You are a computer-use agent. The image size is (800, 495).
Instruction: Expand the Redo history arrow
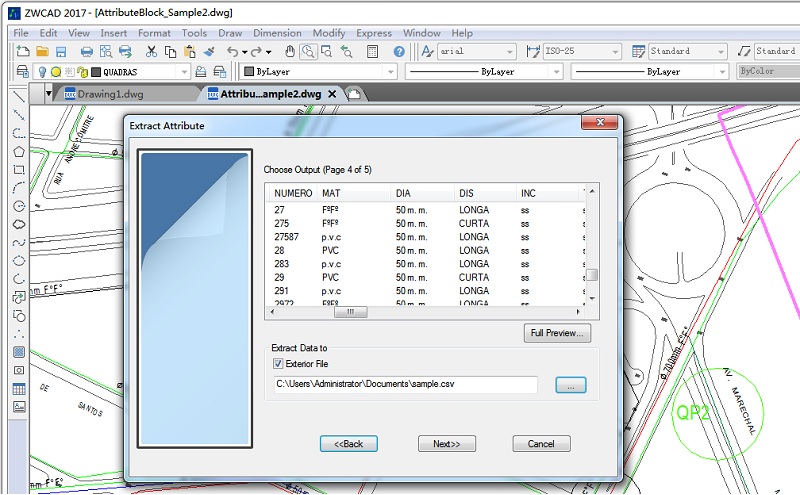268,52
